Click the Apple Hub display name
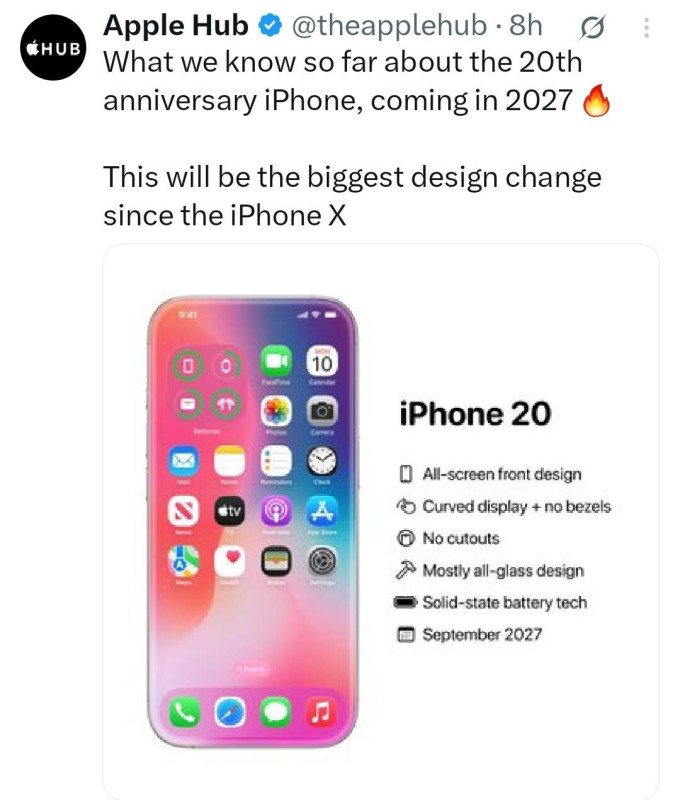Image resolution: width=680 pixels, height=800 pixels. tap(176, 26)
